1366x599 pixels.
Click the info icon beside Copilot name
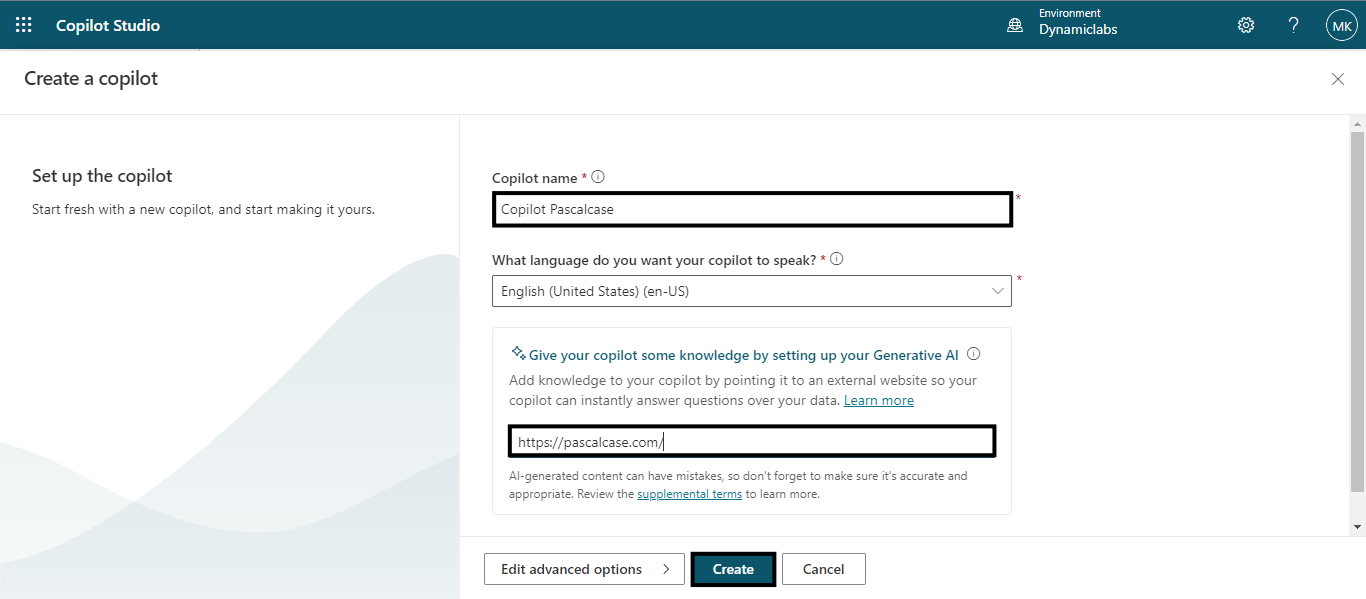coord(598,177)
